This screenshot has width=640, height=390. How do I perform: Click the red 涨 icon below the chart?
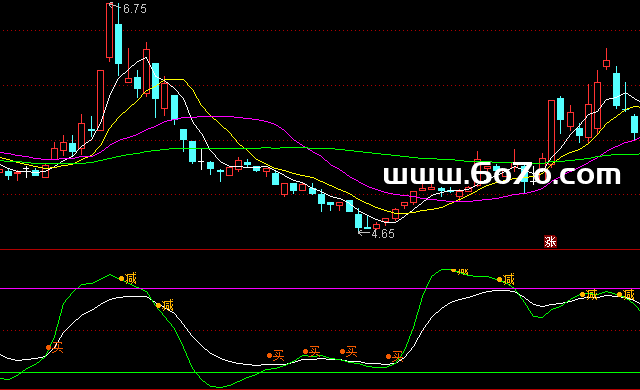[550, 242]
